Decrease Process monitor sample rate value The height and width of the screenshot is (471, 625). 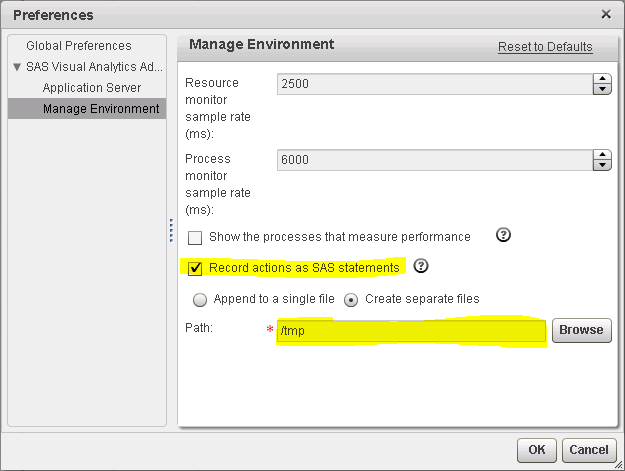602,165
